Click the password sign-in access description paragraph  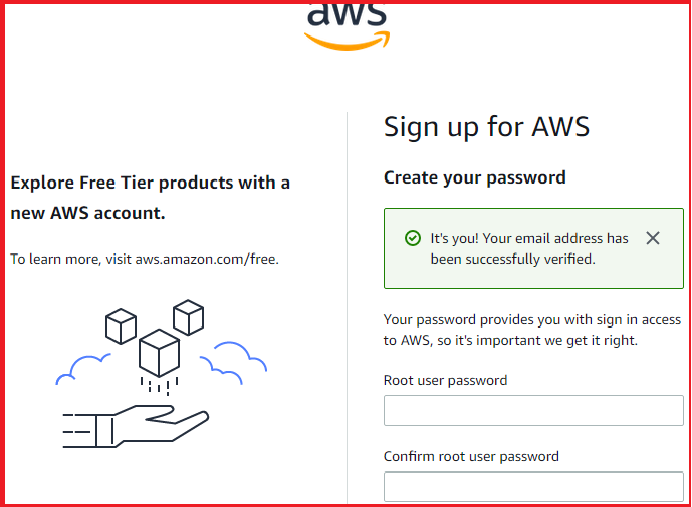point(532,330)
